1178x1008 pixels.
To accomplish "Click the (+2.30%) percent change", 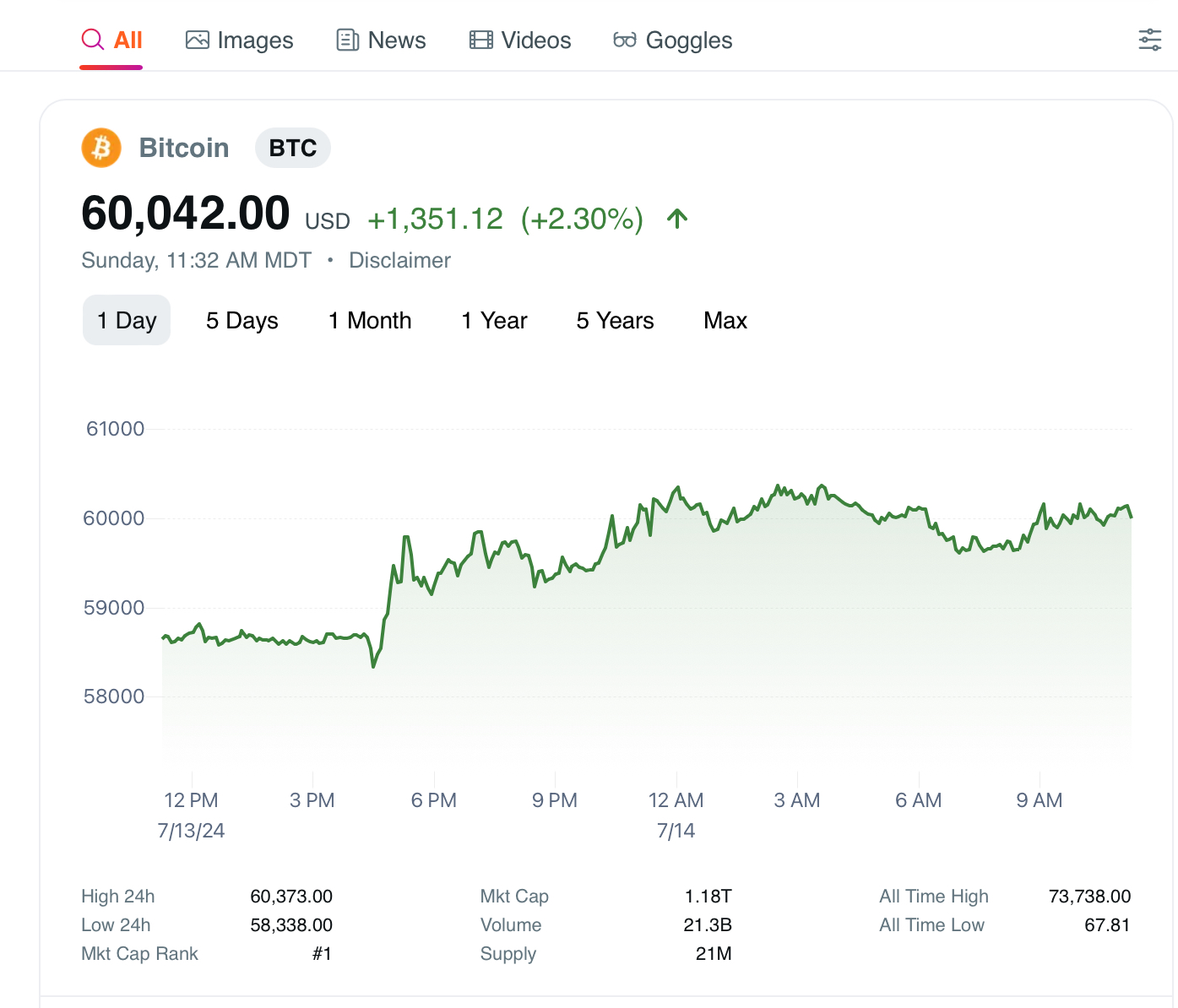I will (583, 219).
